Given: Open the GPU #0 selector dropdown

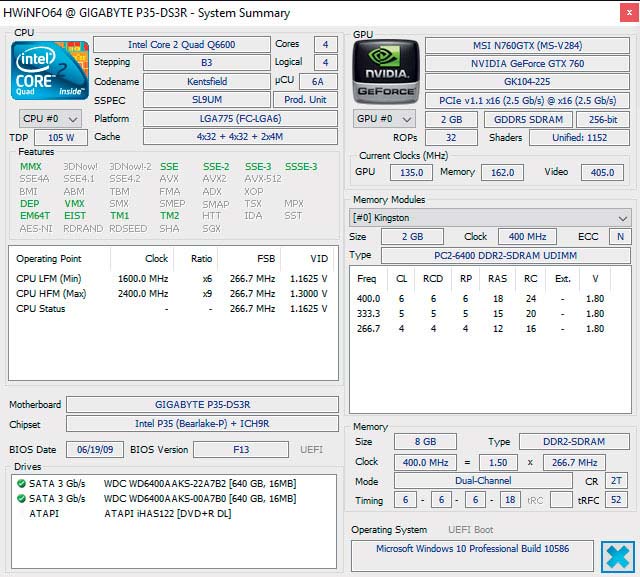Looking at the screenshot, I should pyautogui.click(x=384, y=119).
